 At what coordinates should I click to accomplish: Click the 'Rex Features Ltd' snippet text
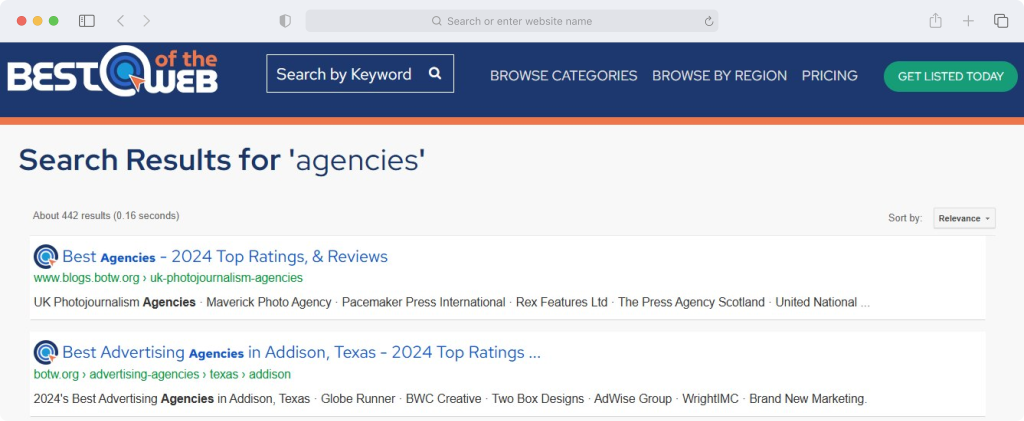pyautogui.click(x=562, y=302)
